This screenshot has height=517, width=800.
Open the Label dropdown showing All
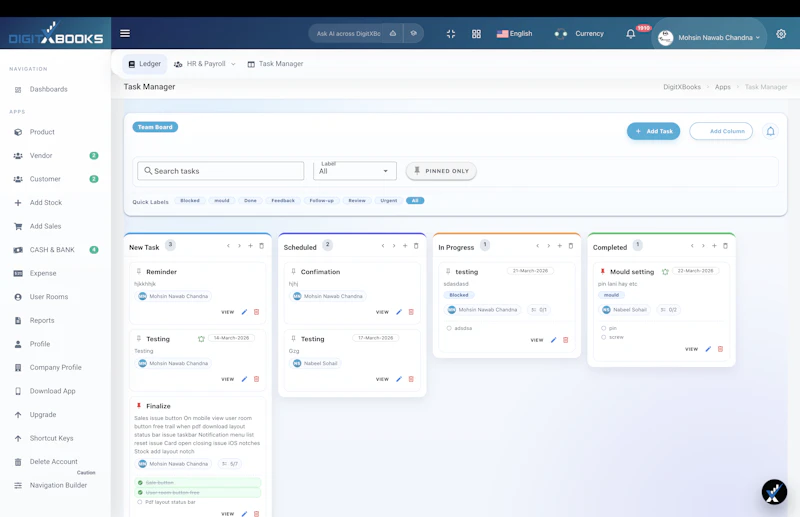355,170
